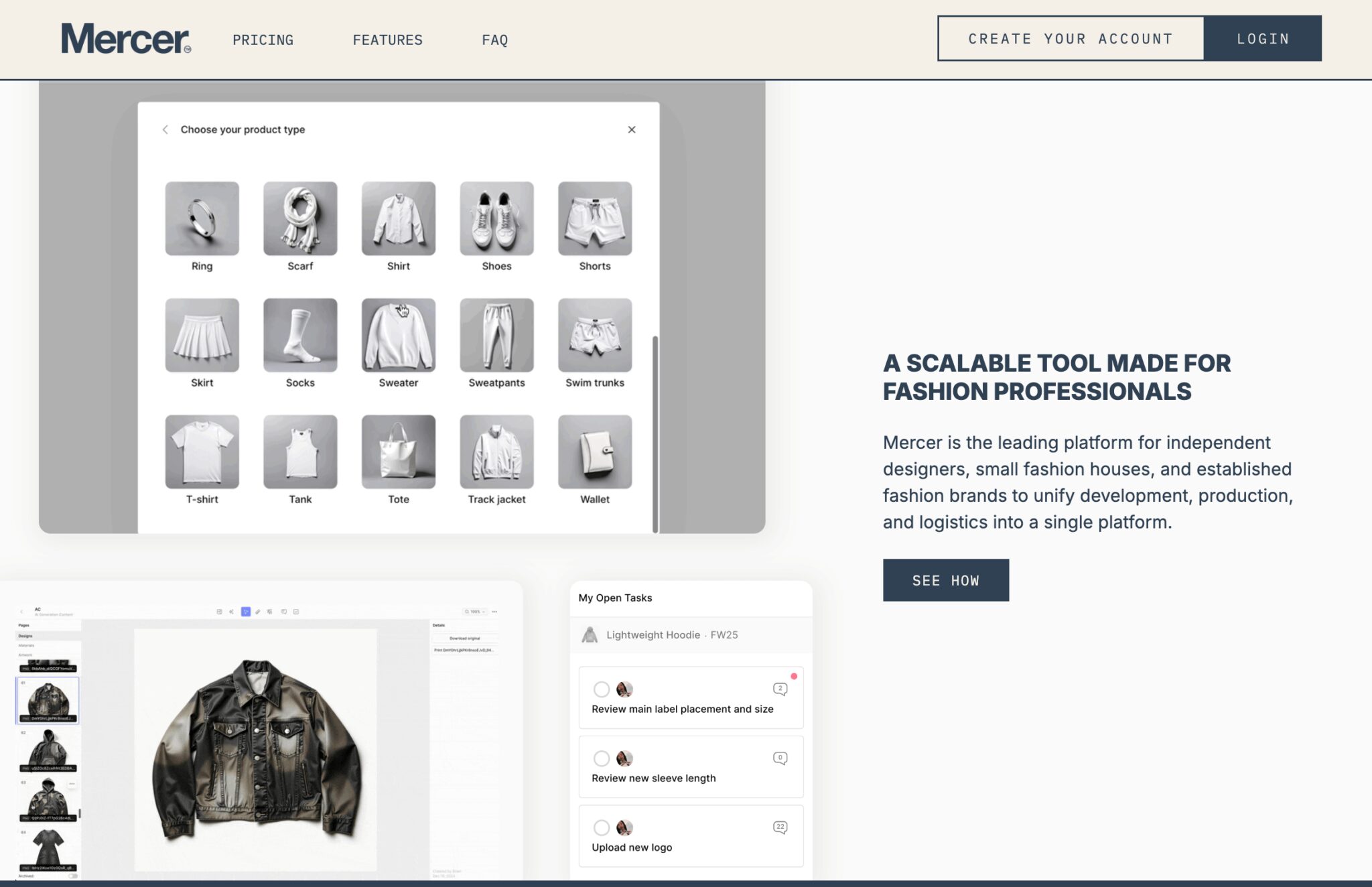Click the 'My Open Tasks' heading
Image resolution: width=1372 pixels, height=887 pixels.
pyautogui.click(x=615, y=598)
